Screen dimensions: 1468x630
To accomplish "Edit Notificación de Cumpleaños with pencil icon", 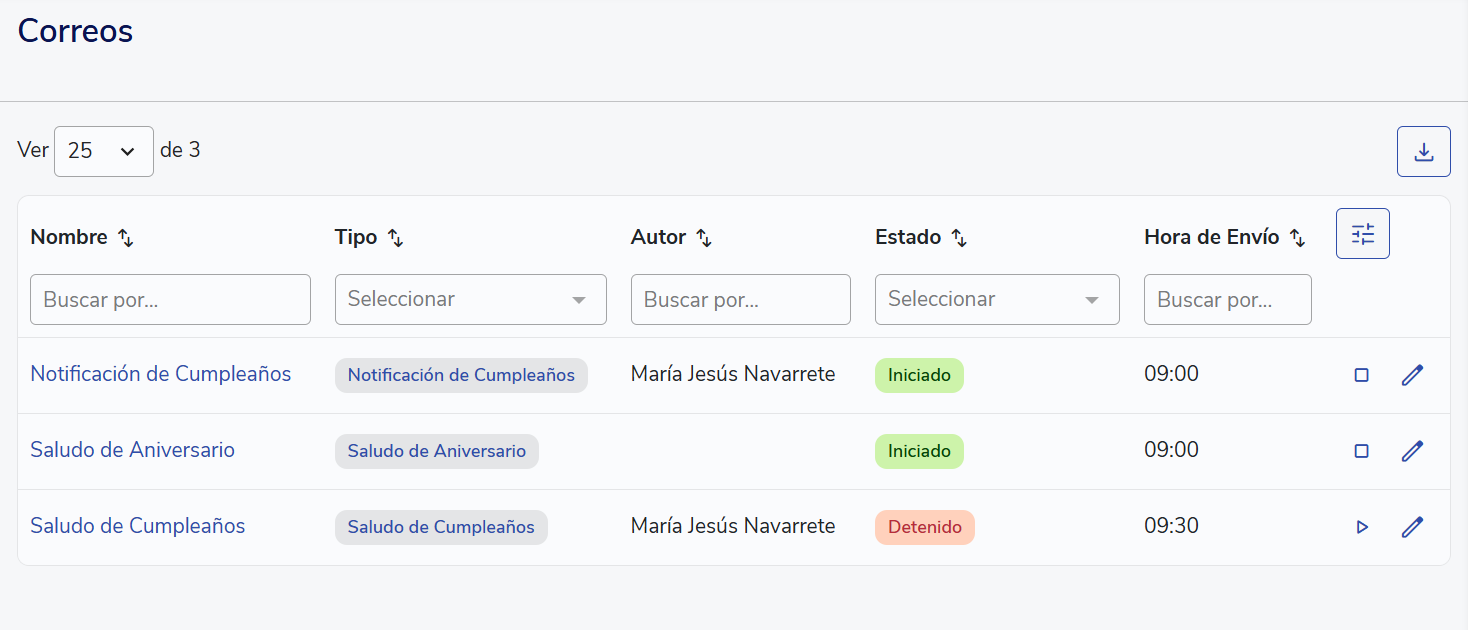I will coord(1412,375).
